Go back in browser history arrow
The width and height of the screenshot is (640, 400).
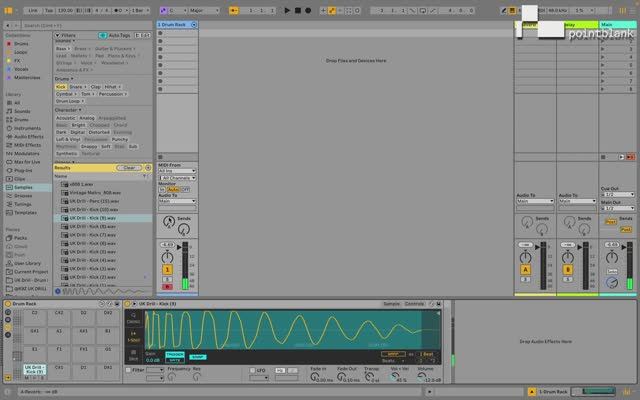[x=7, y=25]
